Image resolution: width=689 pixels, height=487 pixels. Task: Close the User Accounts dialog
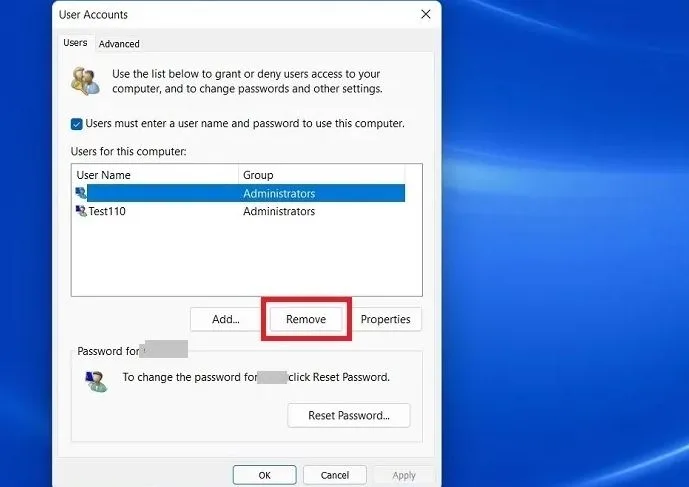coord(425,14)
